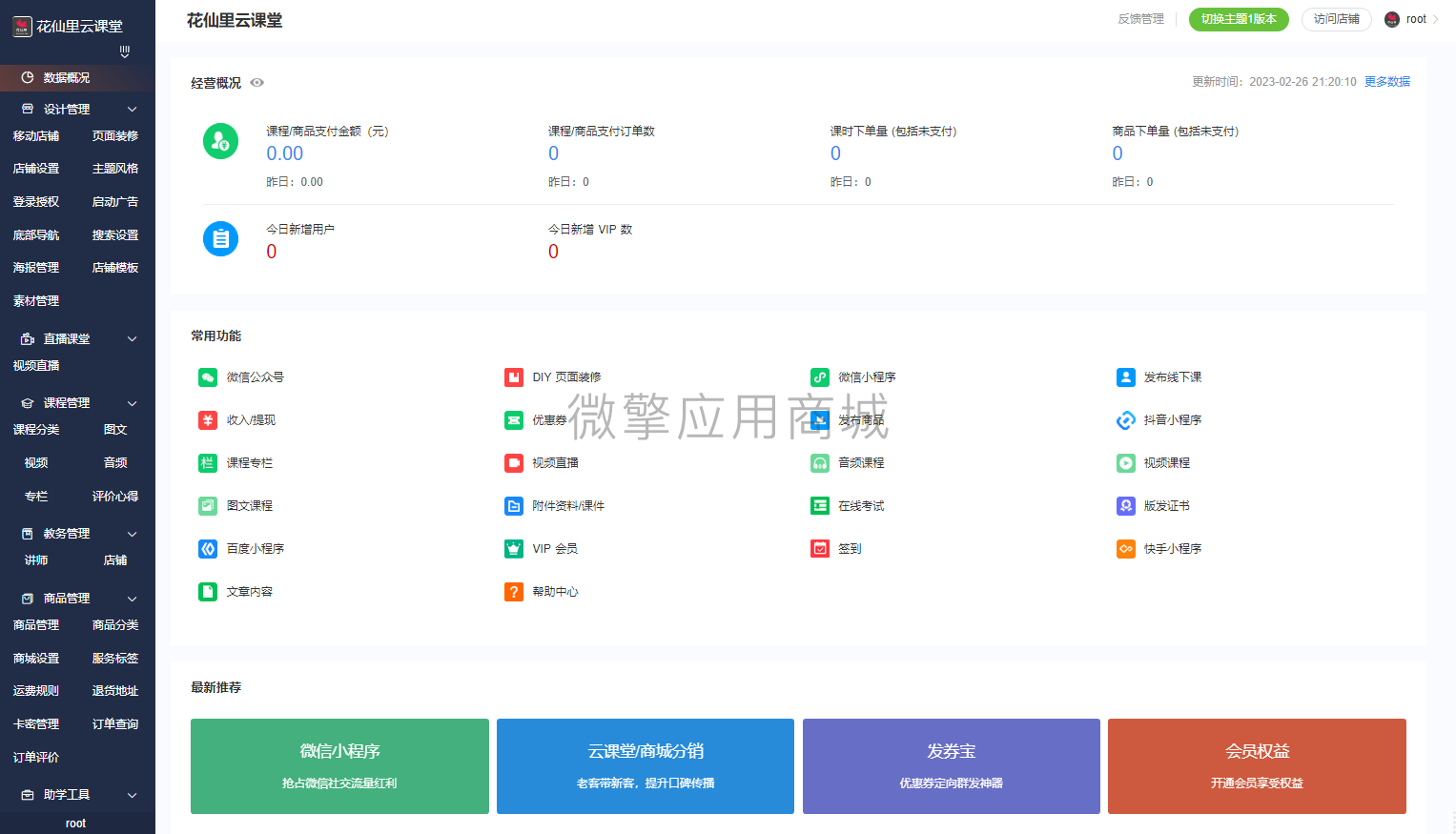The width and height of the screenshot is (1456, 834).
Task: Click the root user avatar
Action: [1392, 19]
